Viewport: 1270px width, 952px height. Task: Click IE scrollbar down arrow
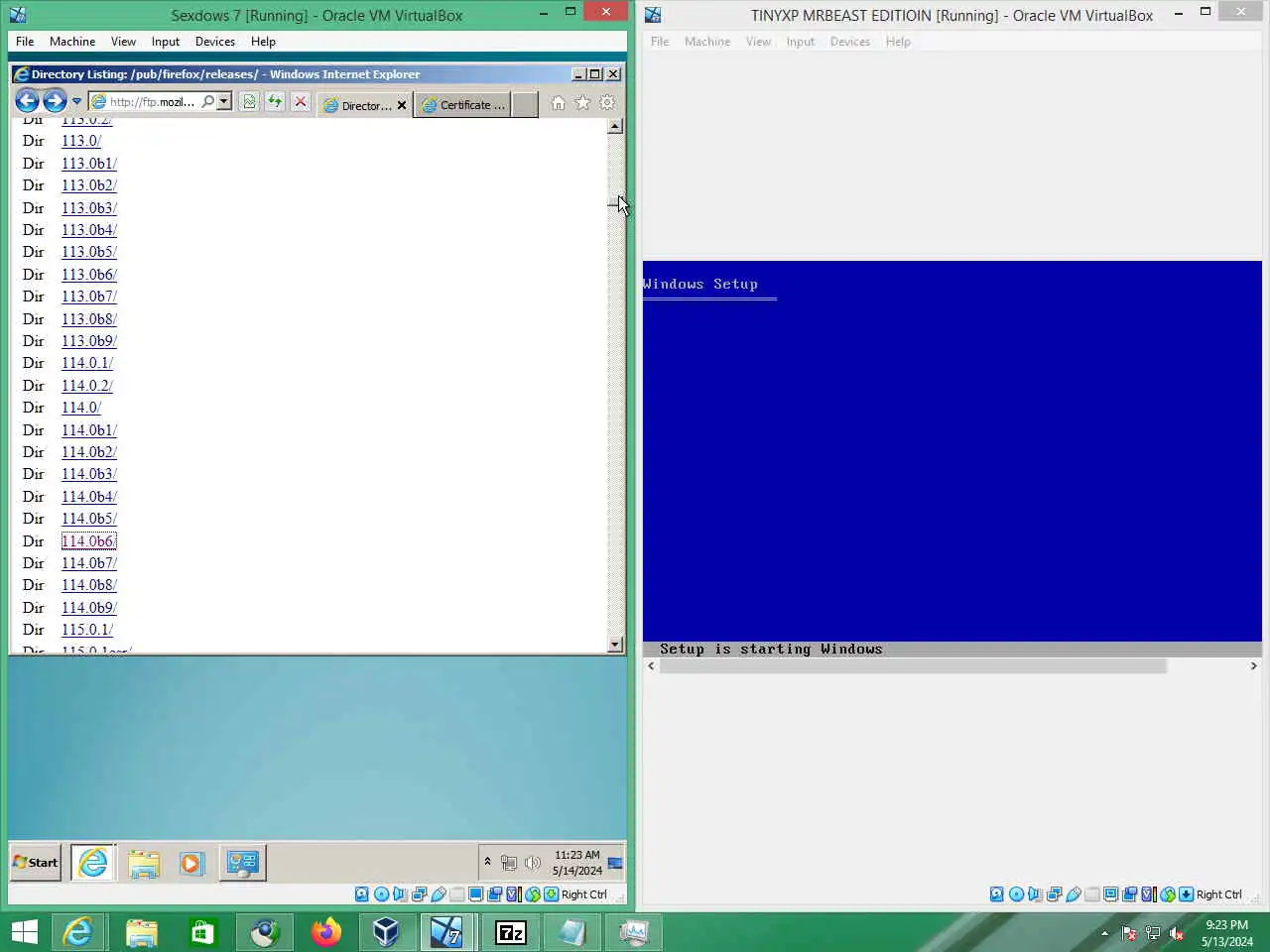pos(615,645)
